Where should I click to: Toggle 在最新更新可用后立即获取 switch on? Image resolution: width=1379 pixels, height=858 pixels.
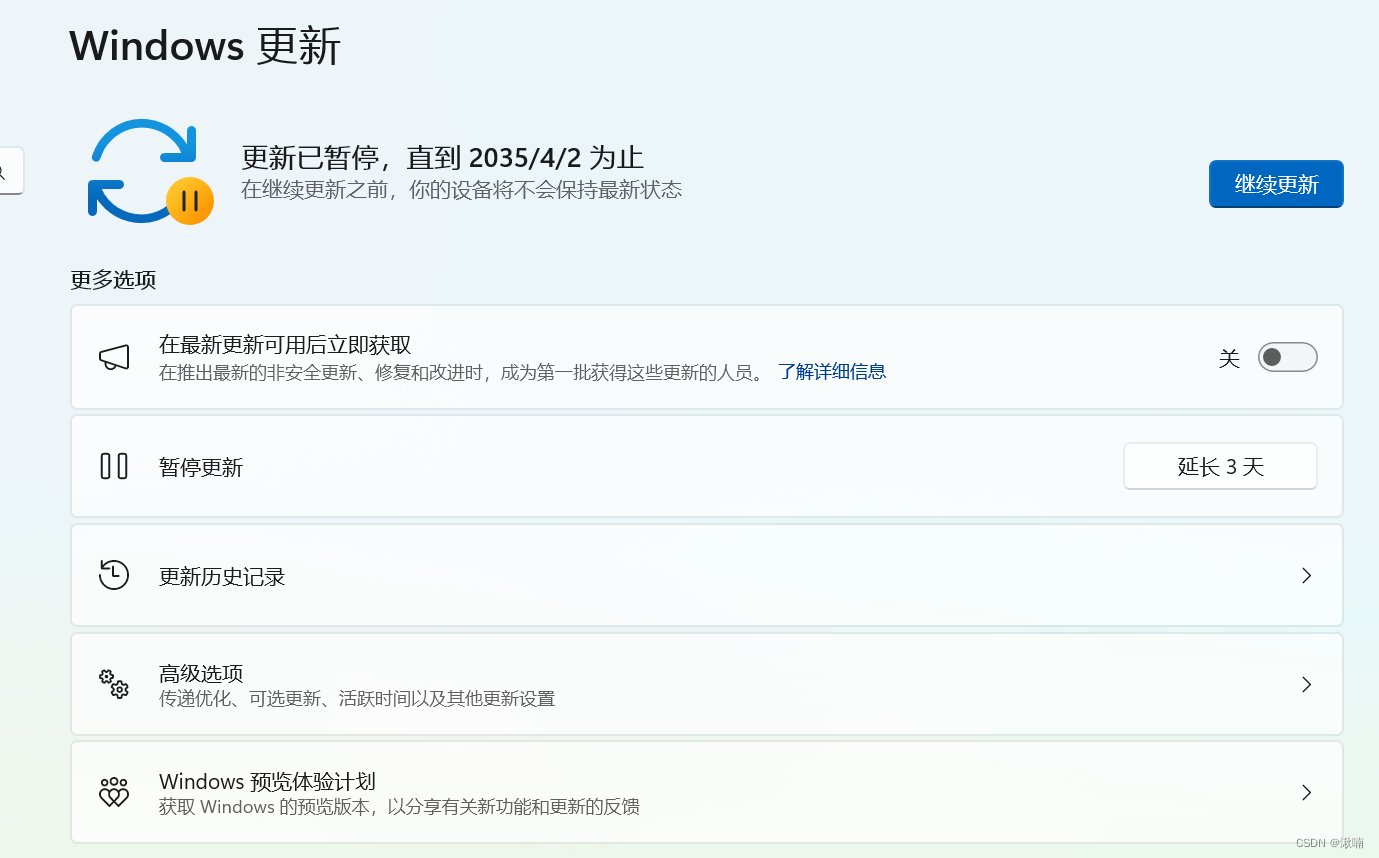[1287, 357]
